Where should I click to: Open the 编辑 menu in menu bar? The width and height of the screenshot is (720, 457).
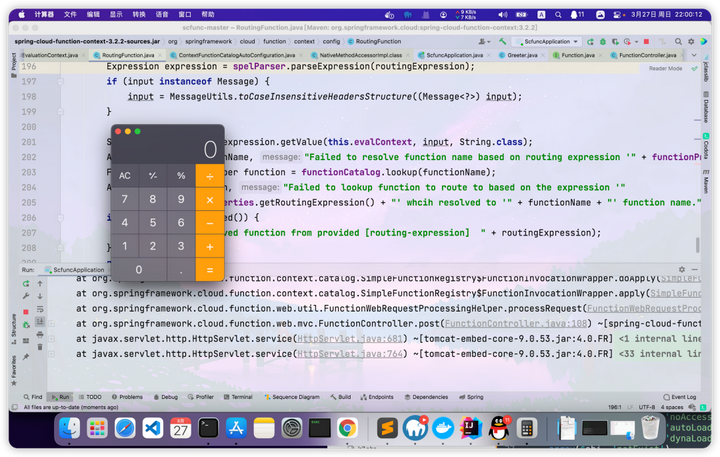[x=93, y=14]
